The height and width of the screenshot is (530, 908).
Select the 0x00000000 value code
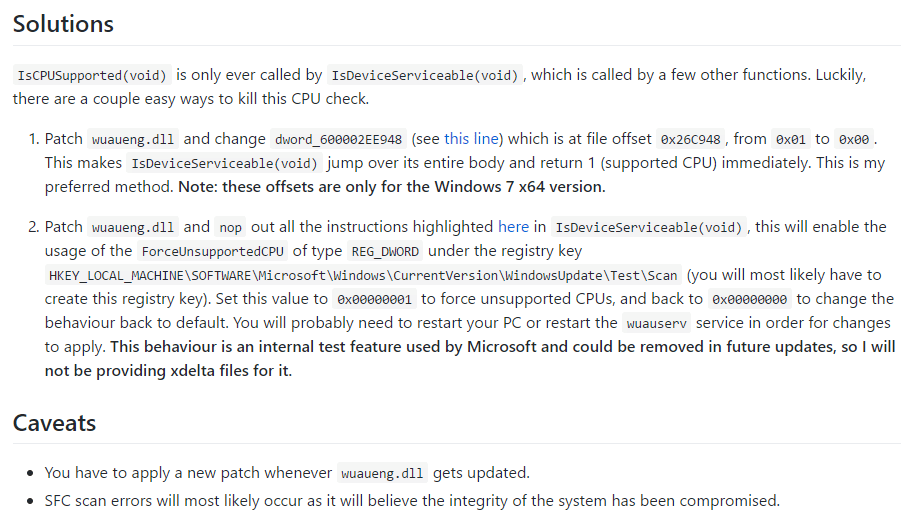coord(749,299)
